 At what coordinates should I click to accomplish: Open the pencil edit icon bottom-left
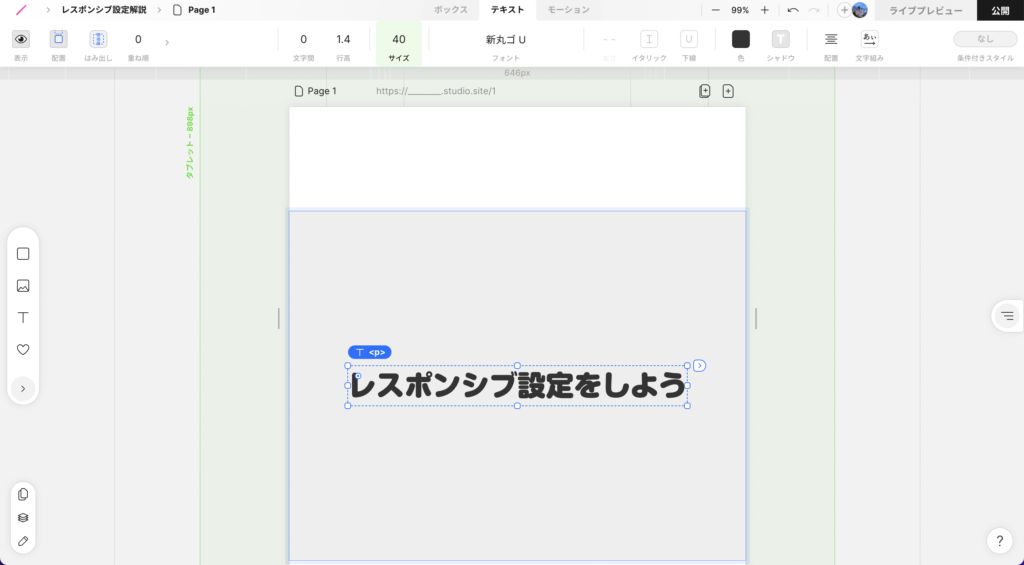click(x=23, y=541)
